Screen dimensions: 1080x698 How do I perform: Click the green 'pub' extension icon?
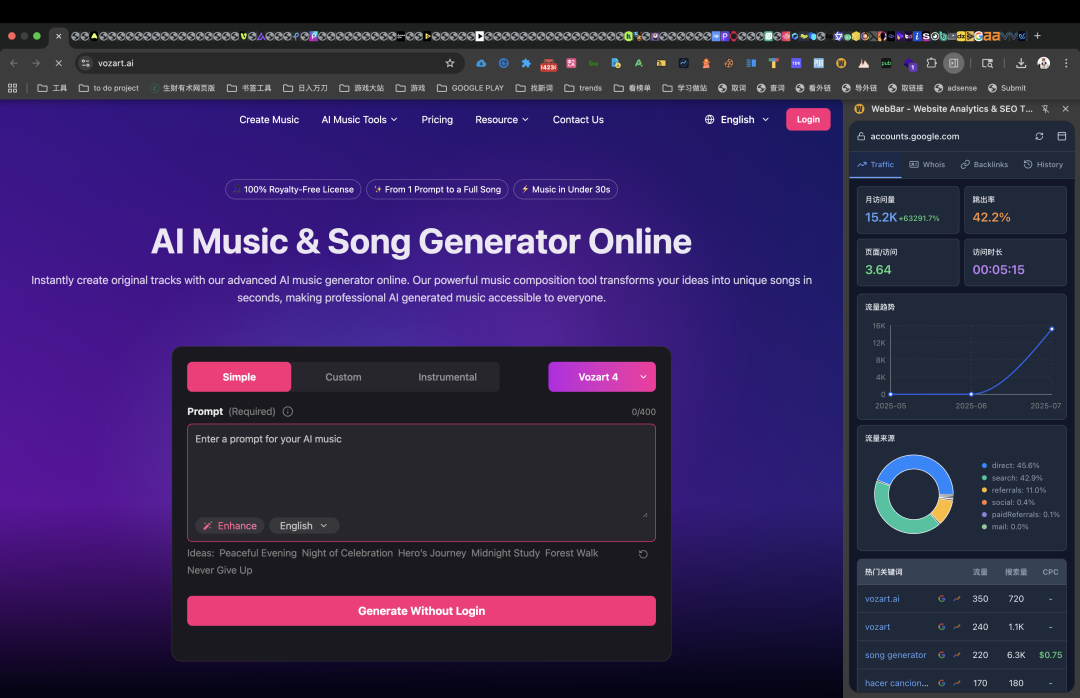pyautogui.click(x=886, y=63)
